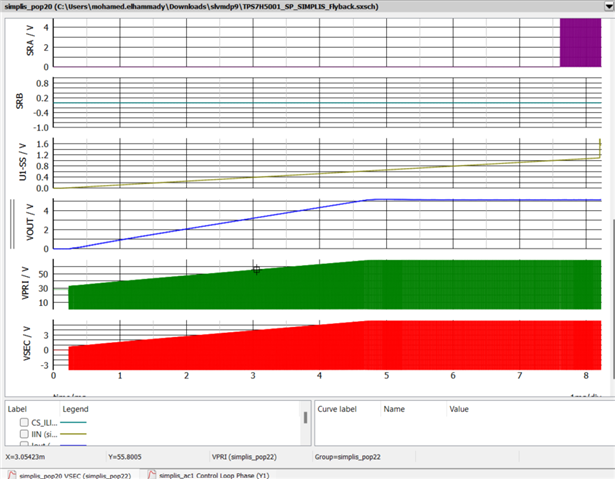This screenshot has width=615, height=479.
Task: Open the window title dropdown arrow
Action: click(x=609, y=6)
